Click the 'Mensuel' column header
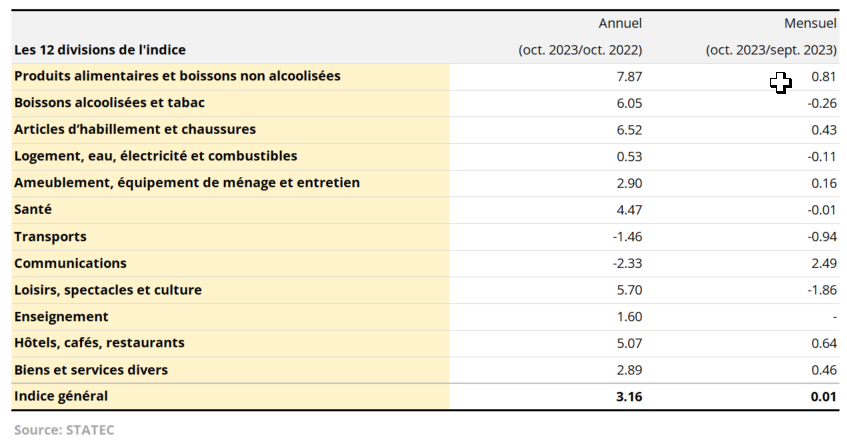 coord(811,23)
